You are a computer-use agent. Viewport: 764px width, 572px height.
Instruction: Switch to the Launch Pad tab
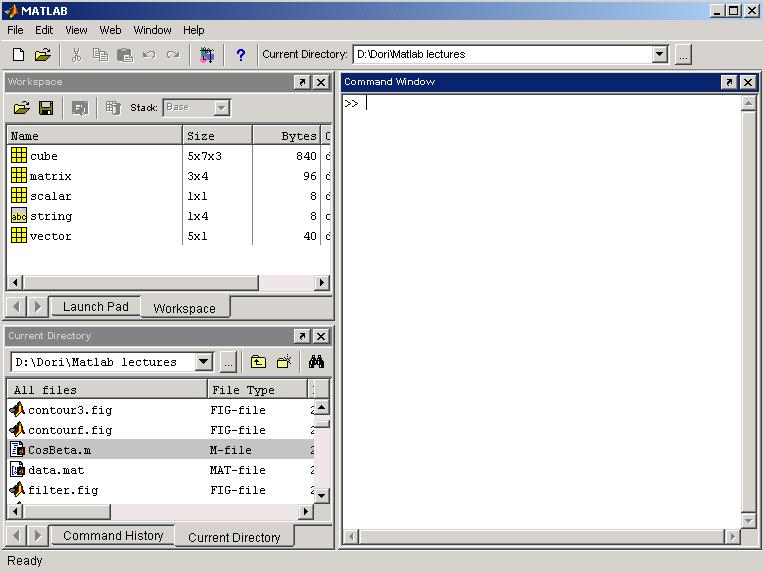[96, 306]
